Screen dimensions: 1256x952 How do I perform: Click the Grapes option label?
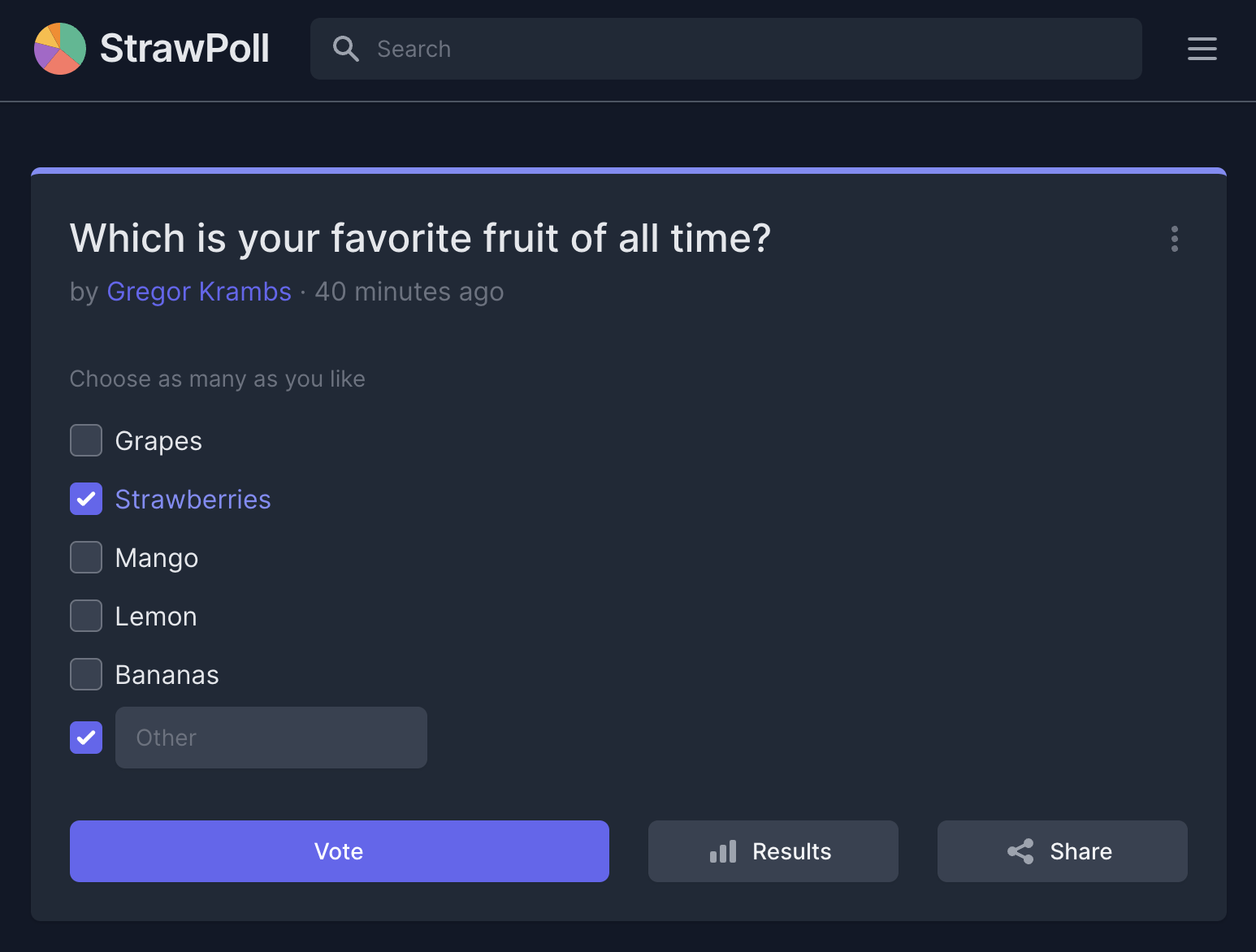[158, 441]
